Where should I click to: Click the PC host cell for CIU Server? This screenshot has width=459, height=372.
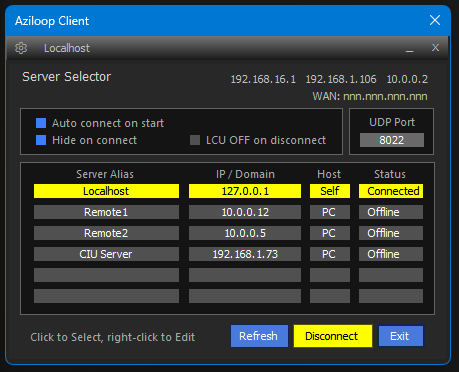coord(330,254)
